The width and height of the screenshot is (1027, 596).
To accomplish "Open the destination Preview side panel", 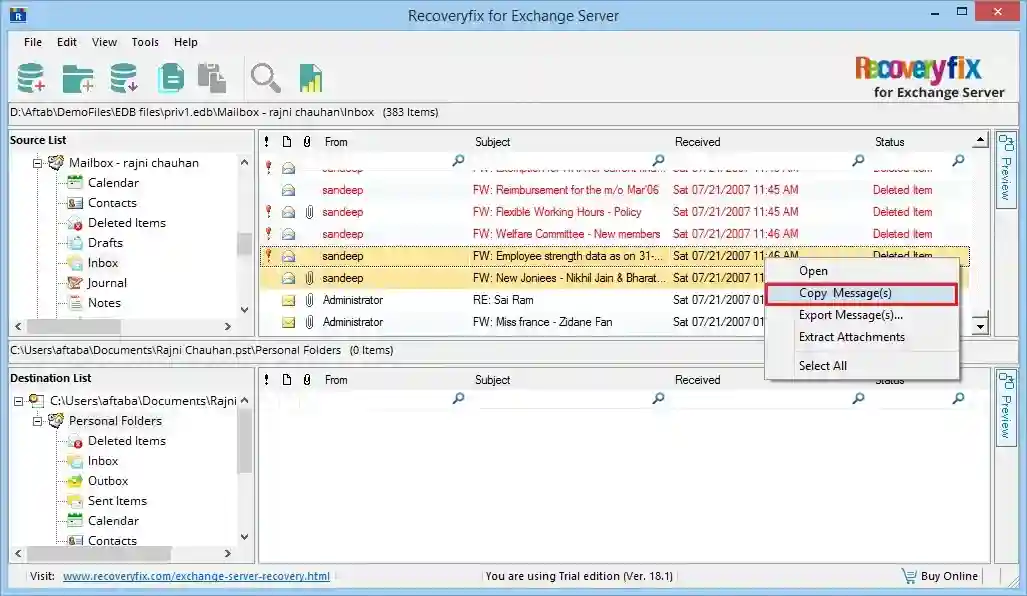I will pyautogui.click(x=1005, y=408).
